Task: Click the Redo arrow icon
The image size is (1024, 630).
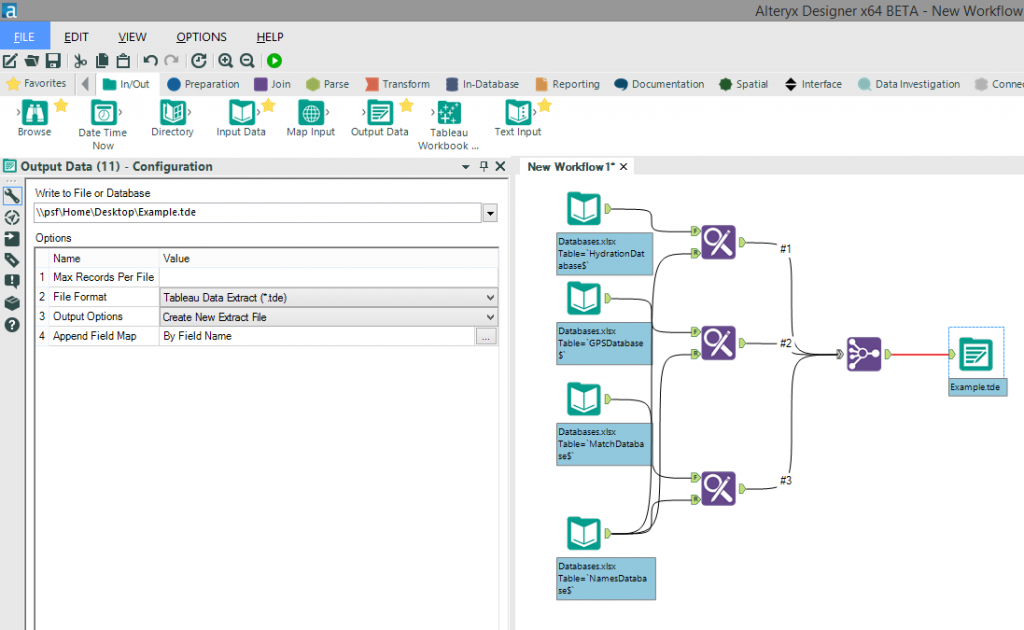Action: coord(172,61)
